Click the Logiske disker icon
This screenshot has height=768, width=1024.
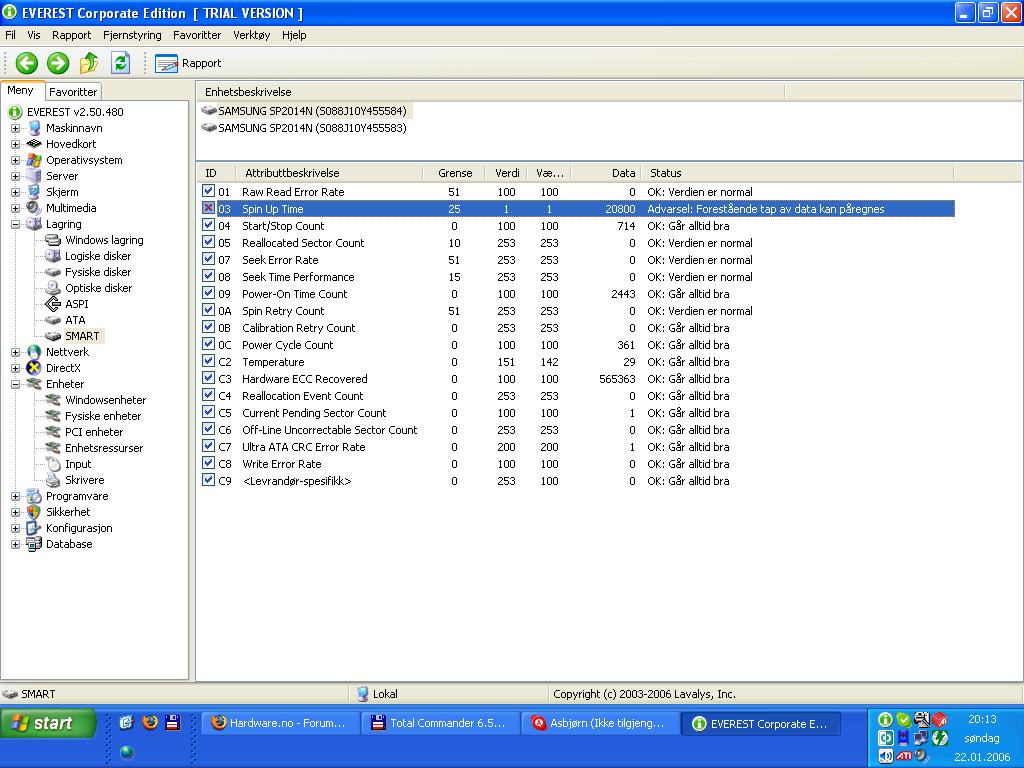[53, 256]
